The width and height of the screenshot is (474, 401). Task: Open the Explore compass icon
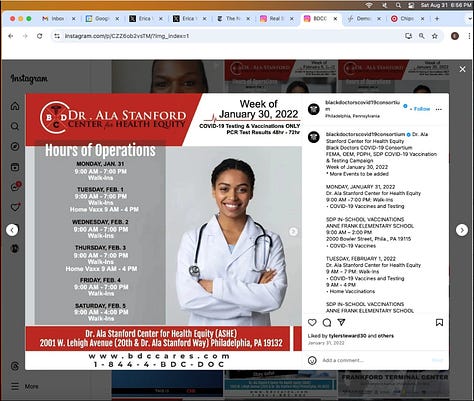point(15,146)
